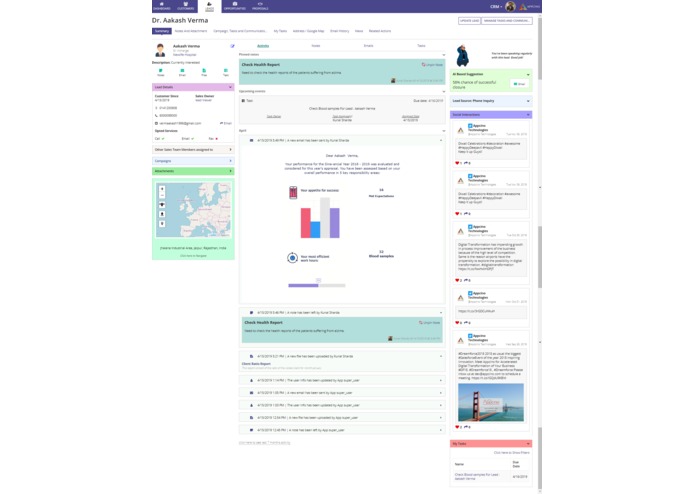Viewport: 695px width, 494px height.
Task: Click the envelope icon beside the Gmail address
Action: pyautogui.click(x=156, y=123)
